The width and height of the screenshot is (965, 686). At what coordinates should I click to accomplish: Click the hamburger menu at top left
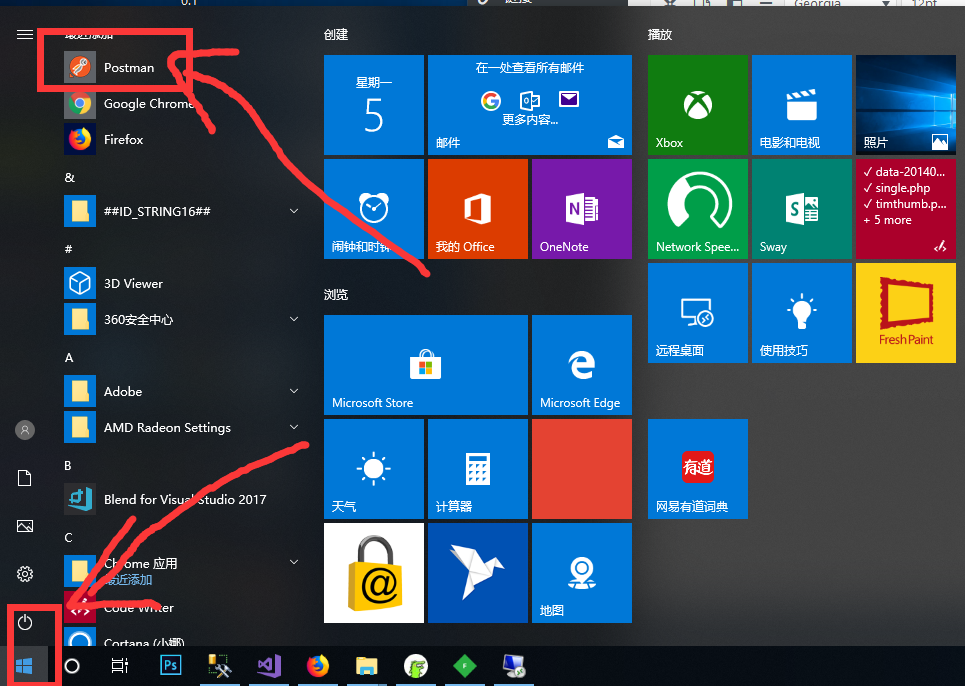(x=25, y=34)
